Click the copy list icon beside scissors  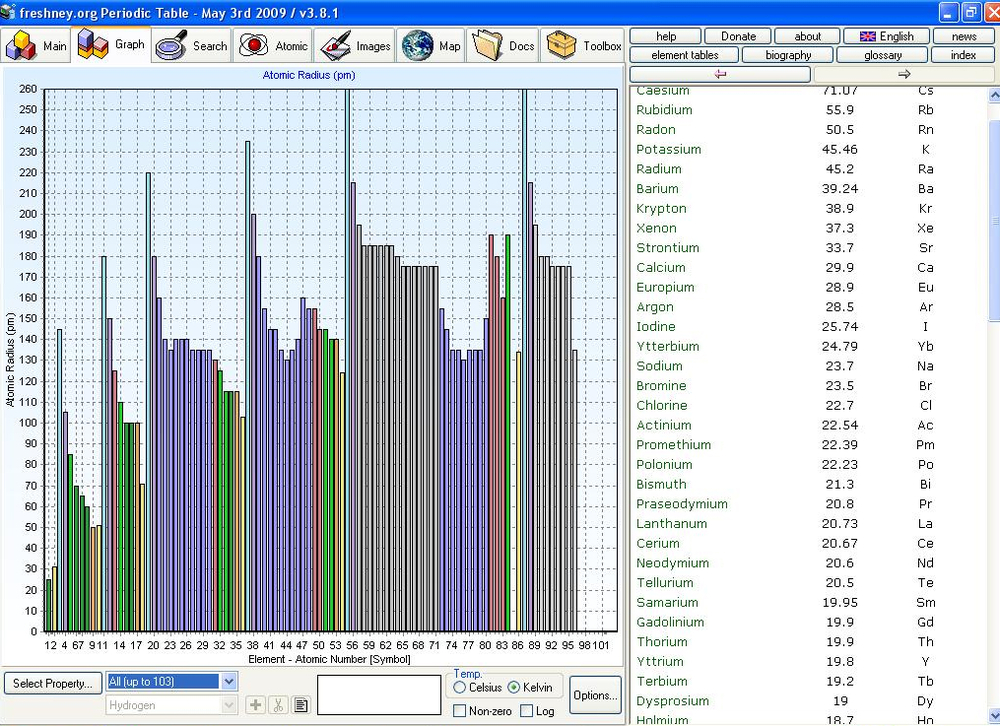point(300,705)
